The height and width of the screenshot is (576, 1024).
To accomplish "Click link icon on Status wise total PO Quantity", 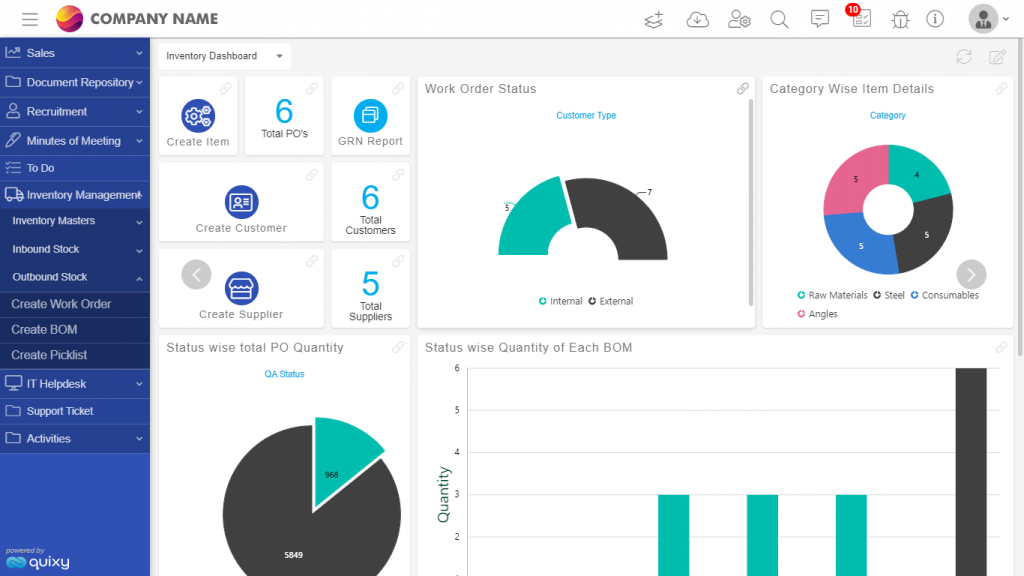I will tap(398, 347).
